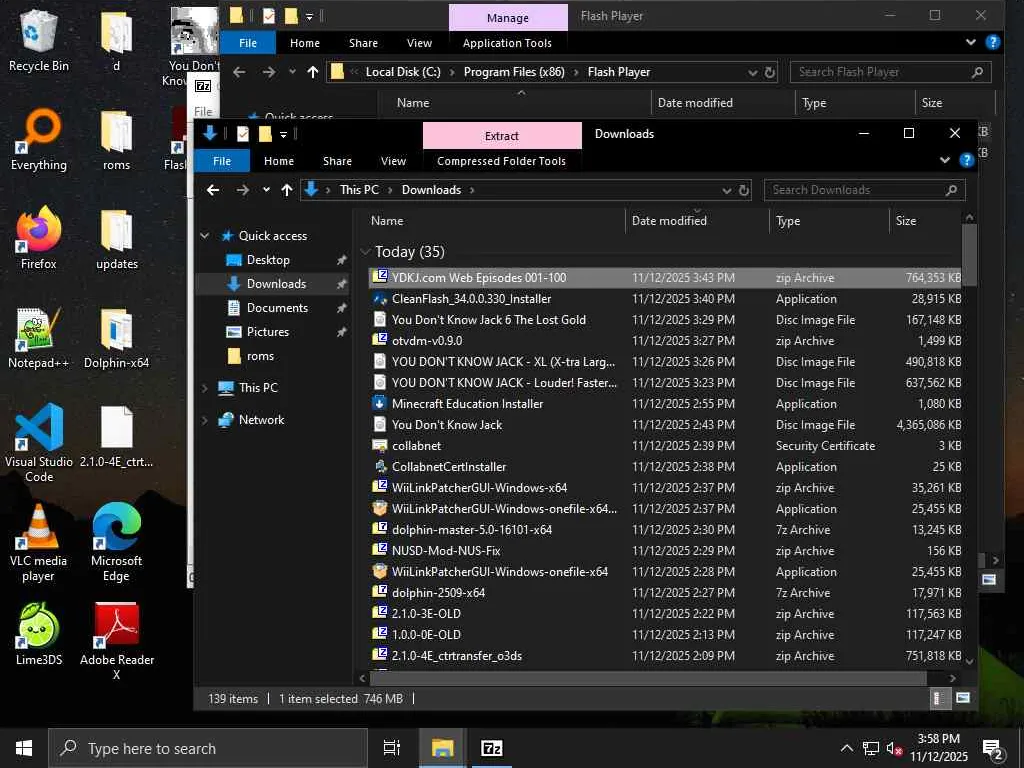Select Desktop in the Quick access list
This screenshot has height=768, width=1024.
[268, 260]
